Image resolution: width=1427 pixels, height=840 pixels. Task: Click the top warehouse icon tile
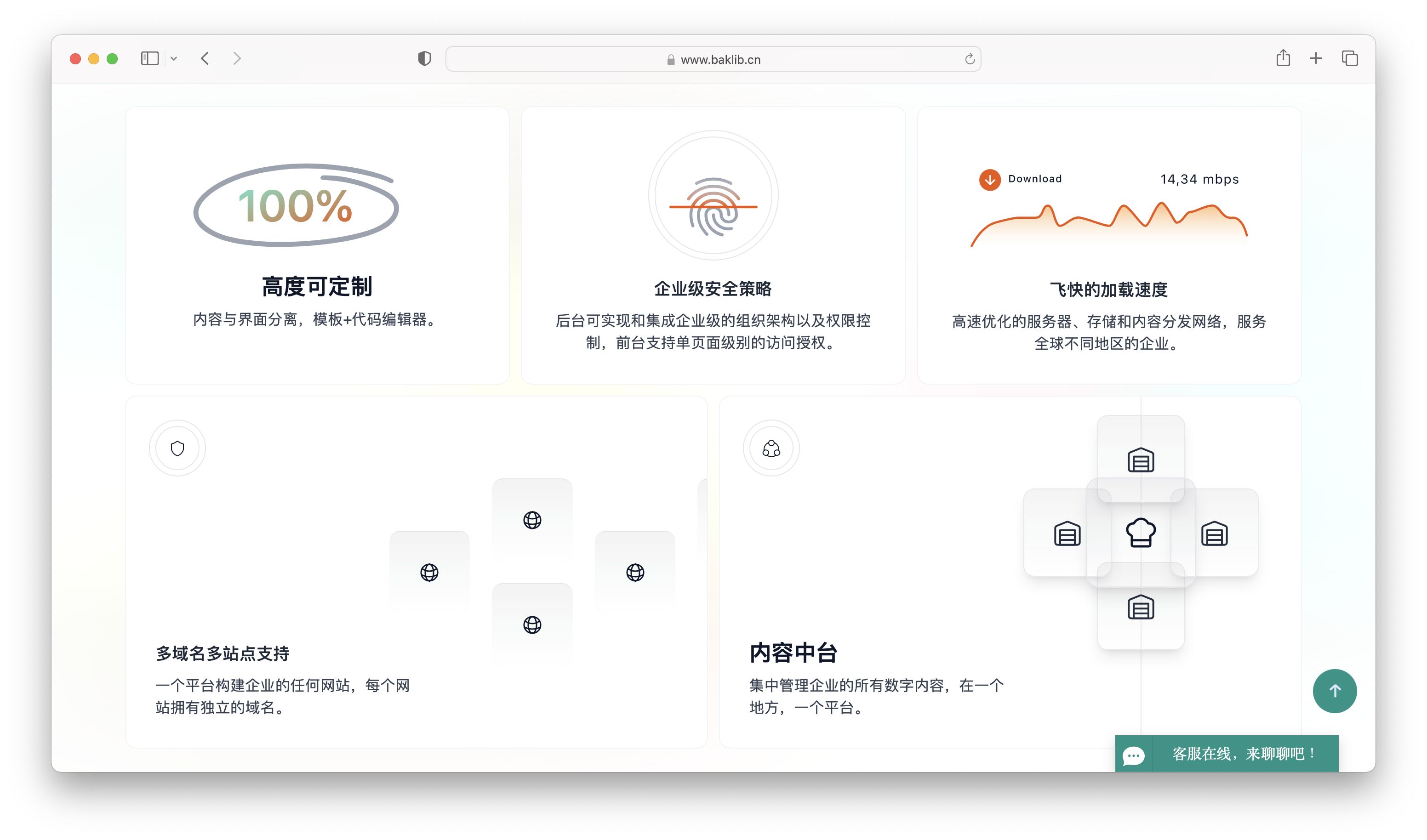click(x=1141, y=459)
